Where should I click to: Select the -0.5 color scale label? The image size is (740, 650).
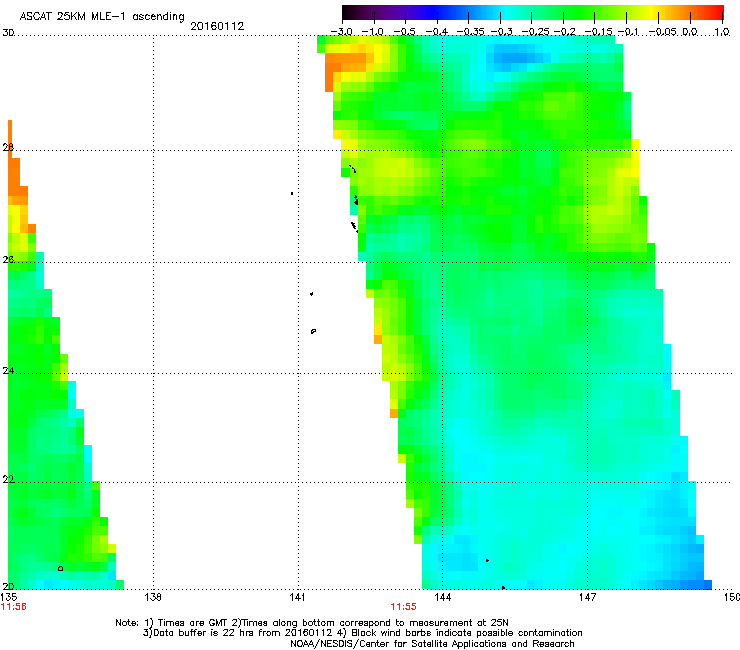[404, 32]
